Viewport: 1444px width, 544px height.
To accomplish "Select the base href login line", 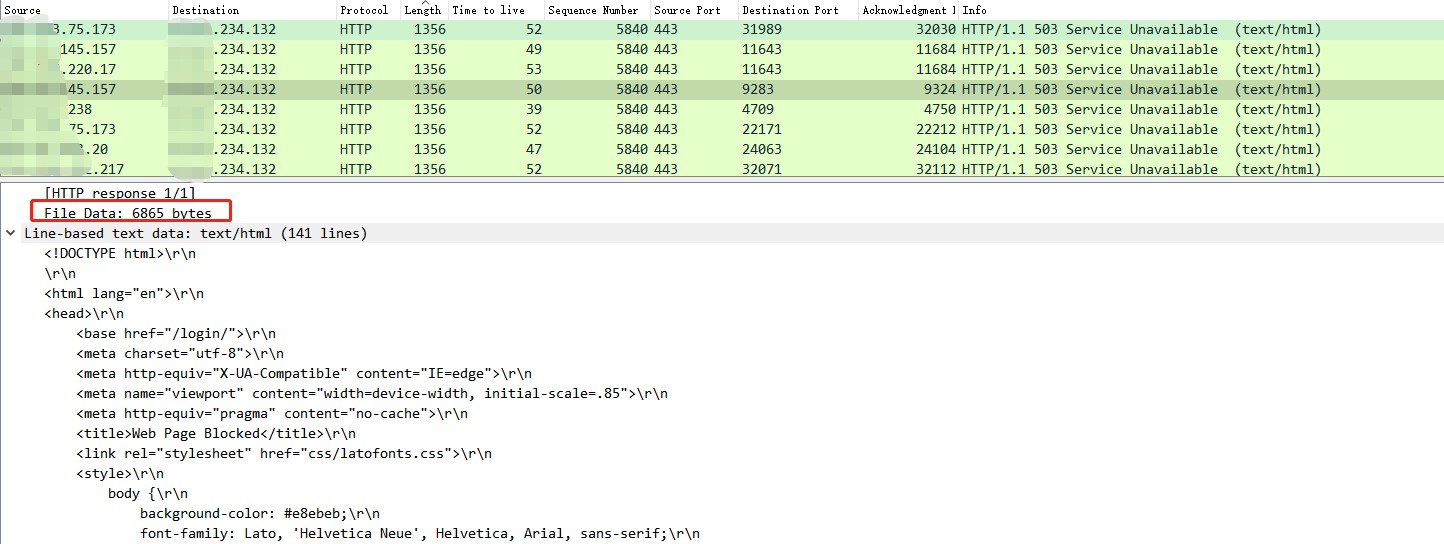I will click(175, 333).
